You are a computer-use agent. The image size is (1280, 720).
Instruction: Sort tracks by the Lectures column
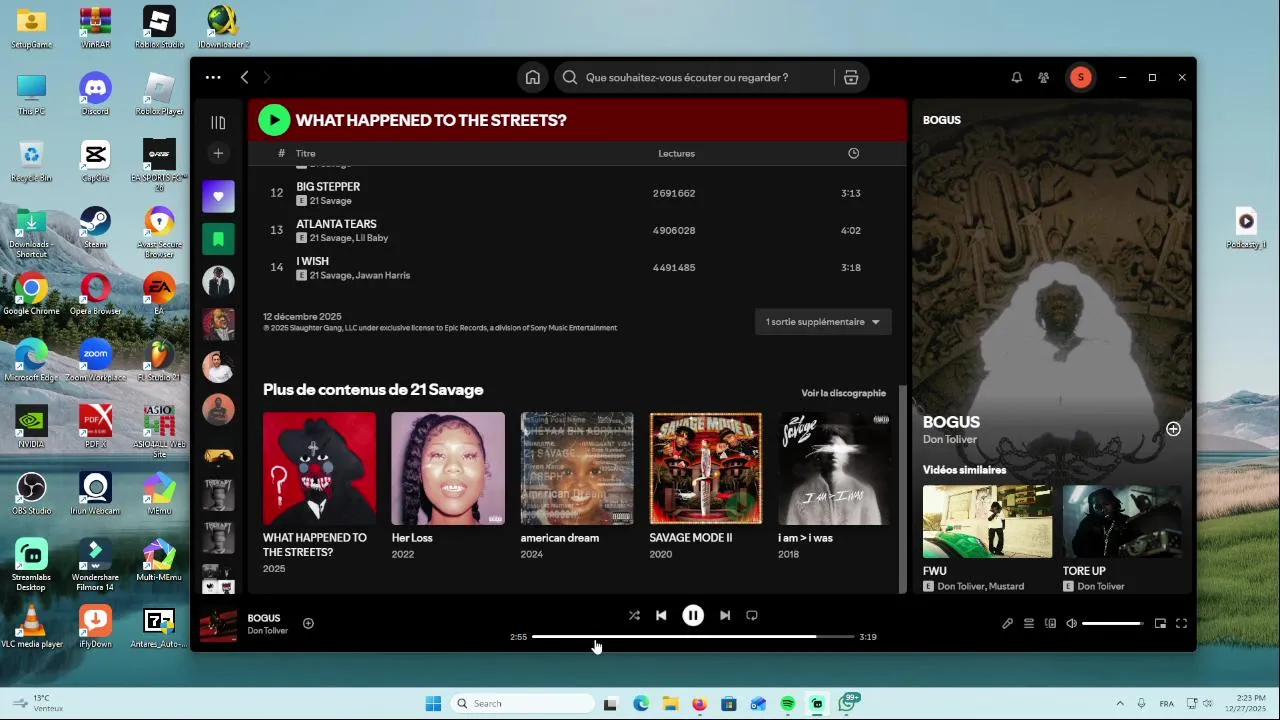676,153
